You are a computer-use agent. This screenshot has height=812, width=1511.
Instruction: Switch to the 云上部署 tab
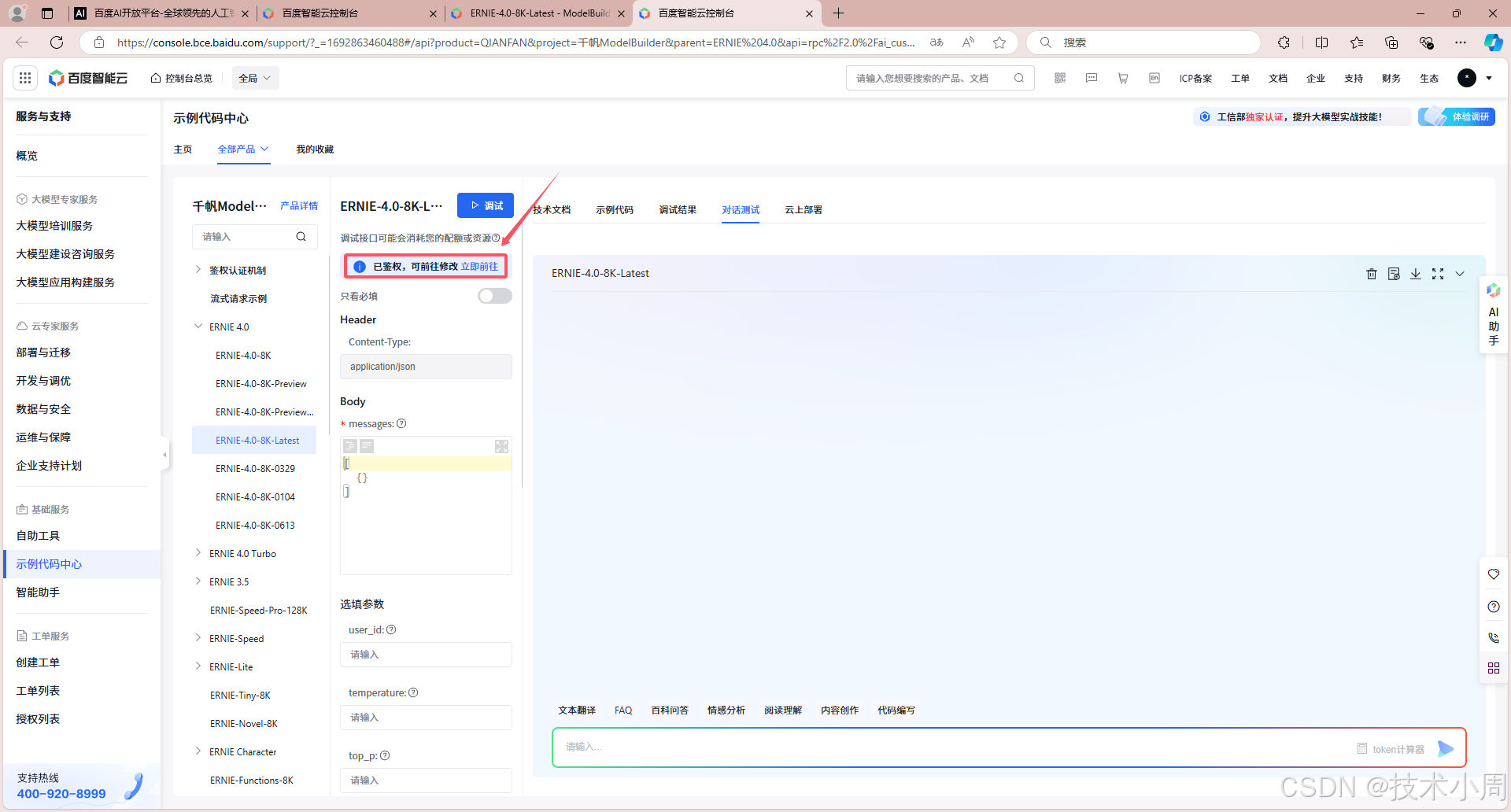[804, 209]
